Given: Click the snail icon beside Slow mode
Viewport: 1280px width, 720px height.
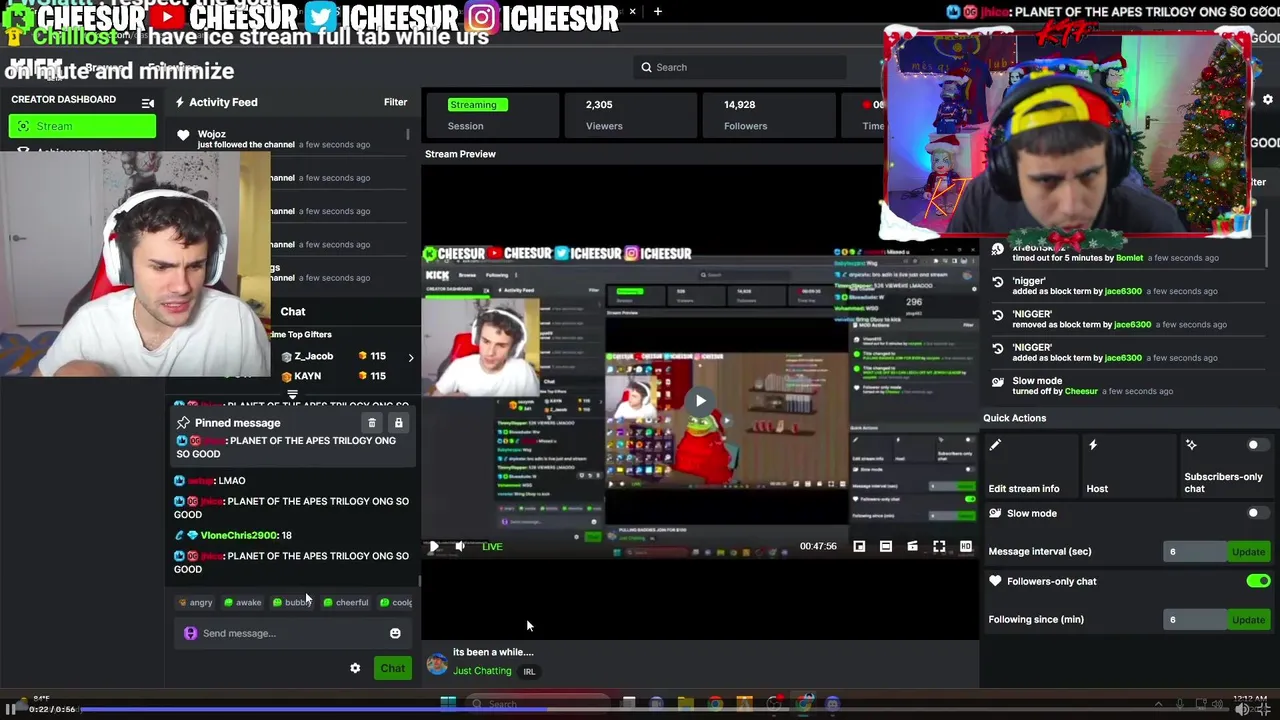Looking at the screenshot, I should (995, 513).
